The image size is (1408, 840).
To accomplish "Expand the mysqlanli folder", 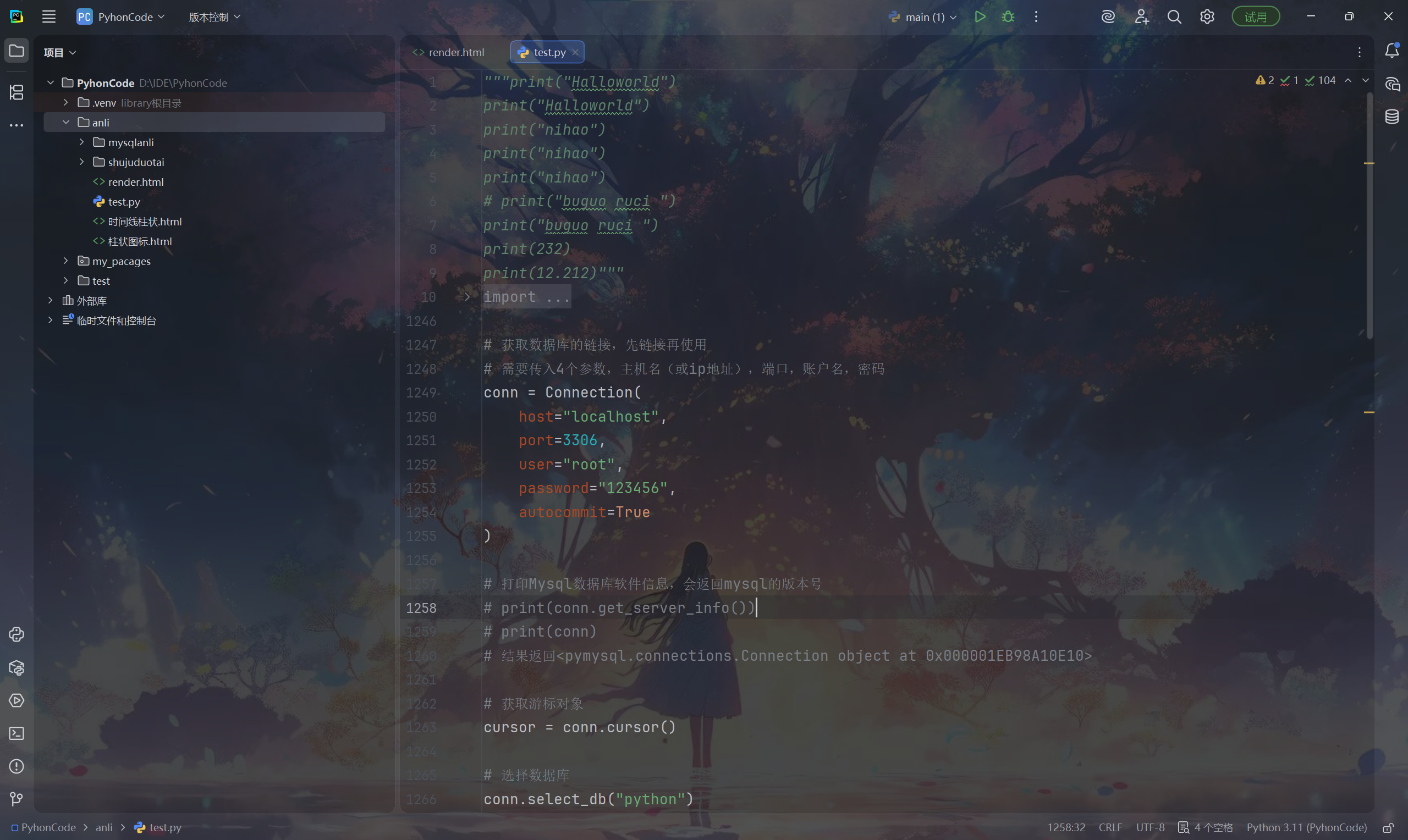I will [81, 142].
